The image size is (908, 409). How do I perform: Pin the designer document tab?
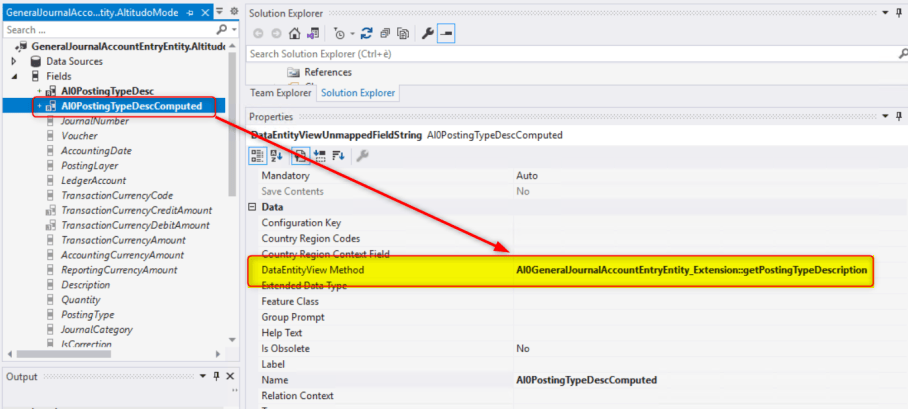(x=191, y=12)
